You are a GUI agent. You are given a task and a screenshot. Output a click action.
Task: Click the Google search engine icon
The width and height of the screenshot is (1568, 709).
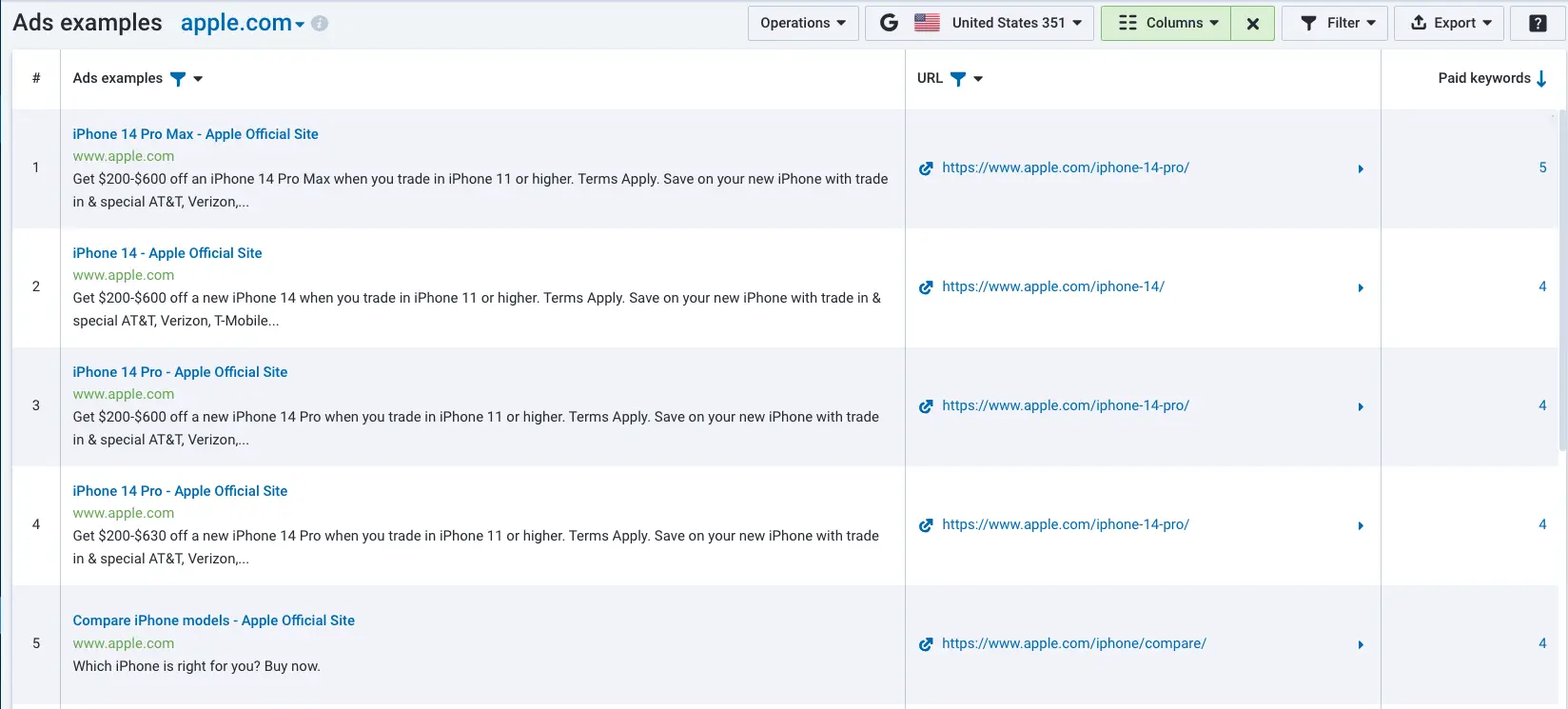click(x=889, y=23)
